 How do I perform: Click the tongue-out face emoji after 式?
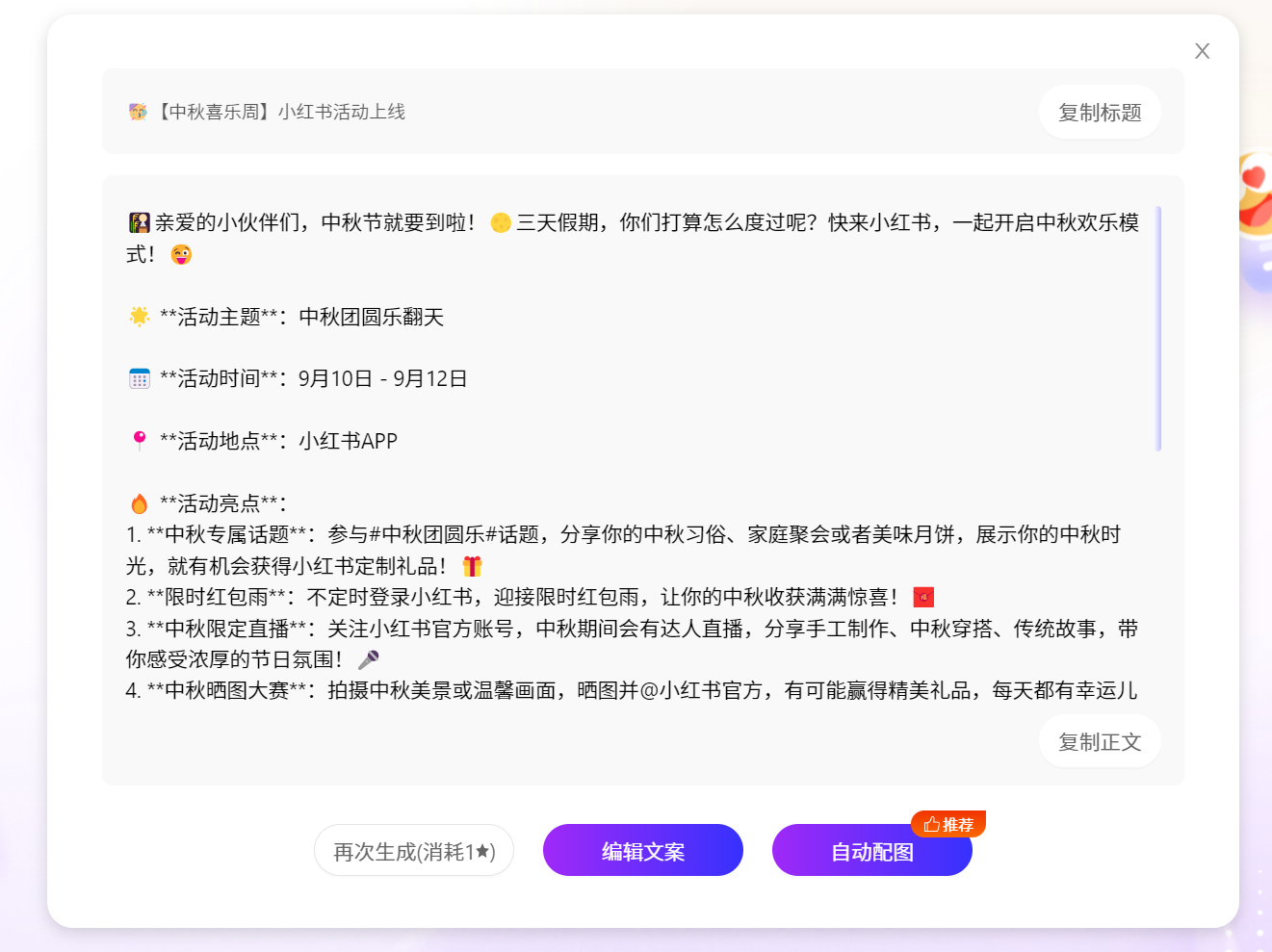click(181, 255)
